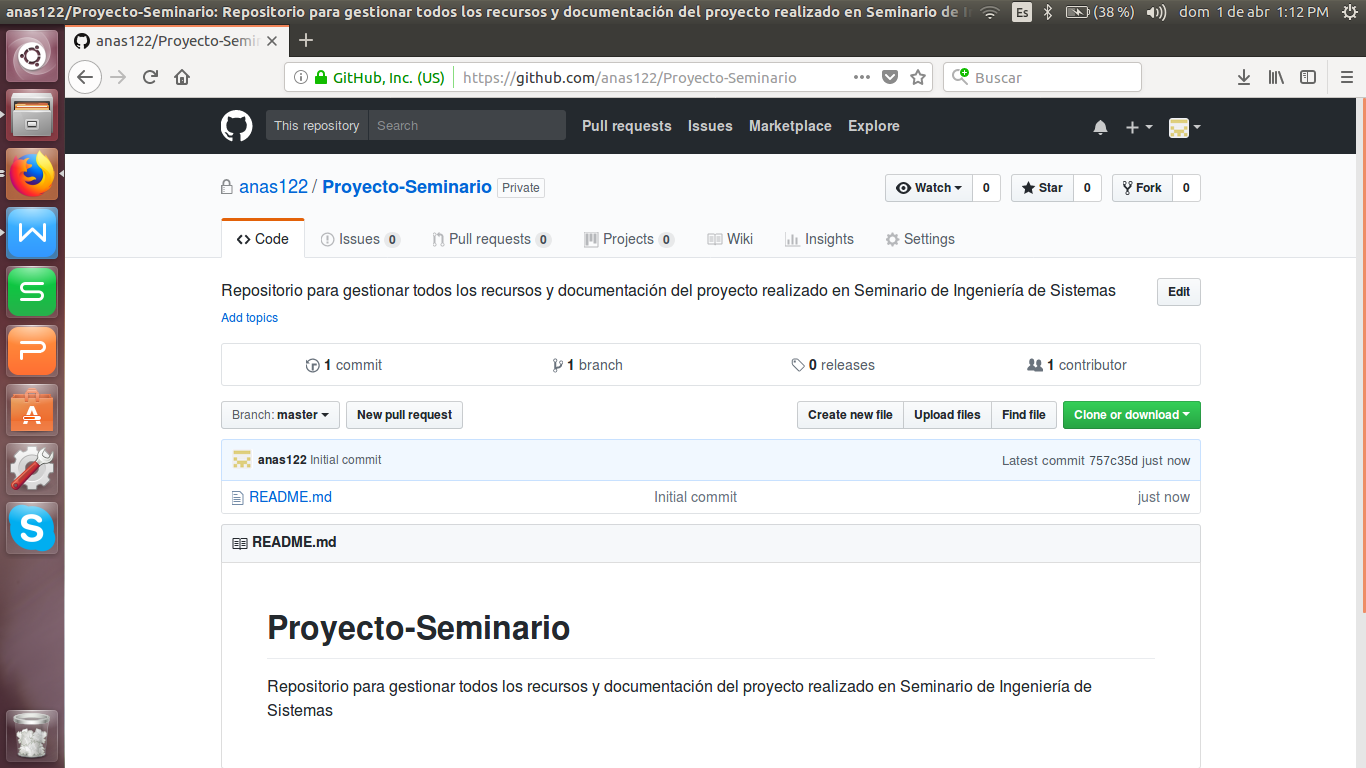Open the Firefox downloads arrow
Screen dimensions: 1366x768
coord(1244,77)
